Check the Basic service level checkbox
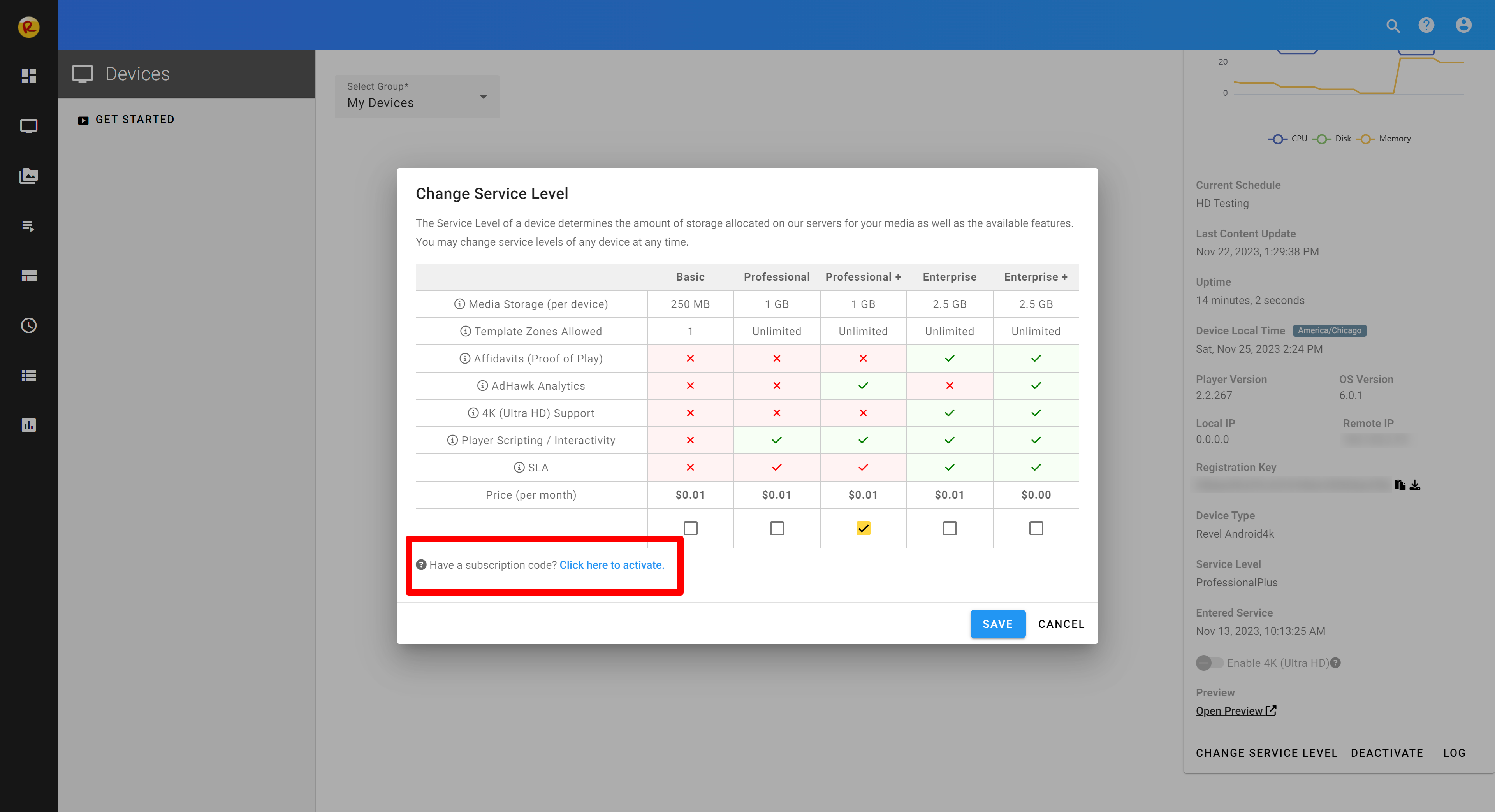1495x812 pixels. click(690, 528)
